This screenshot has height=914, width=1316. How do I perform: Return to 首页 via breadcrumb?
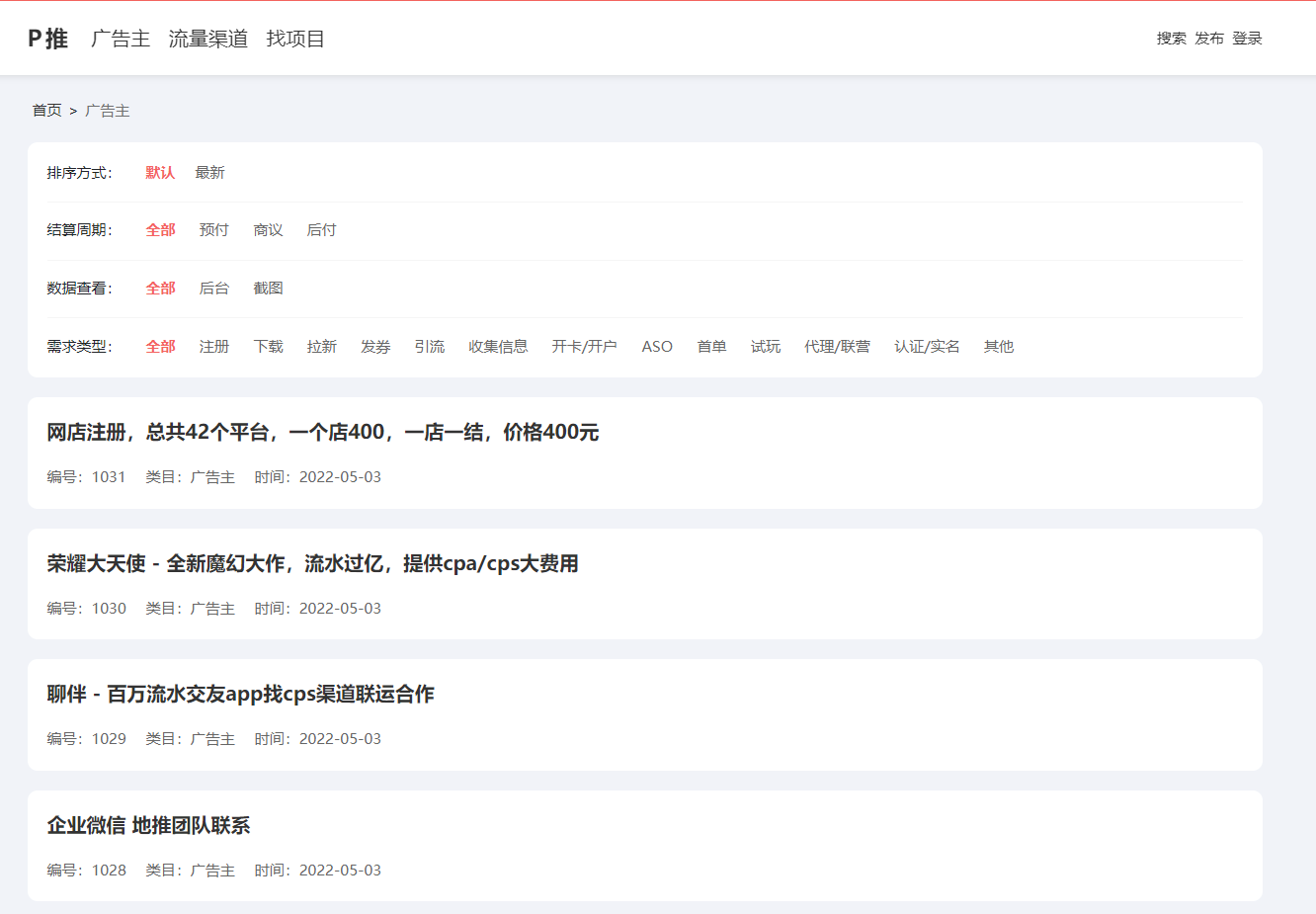[x=46, y=111]
